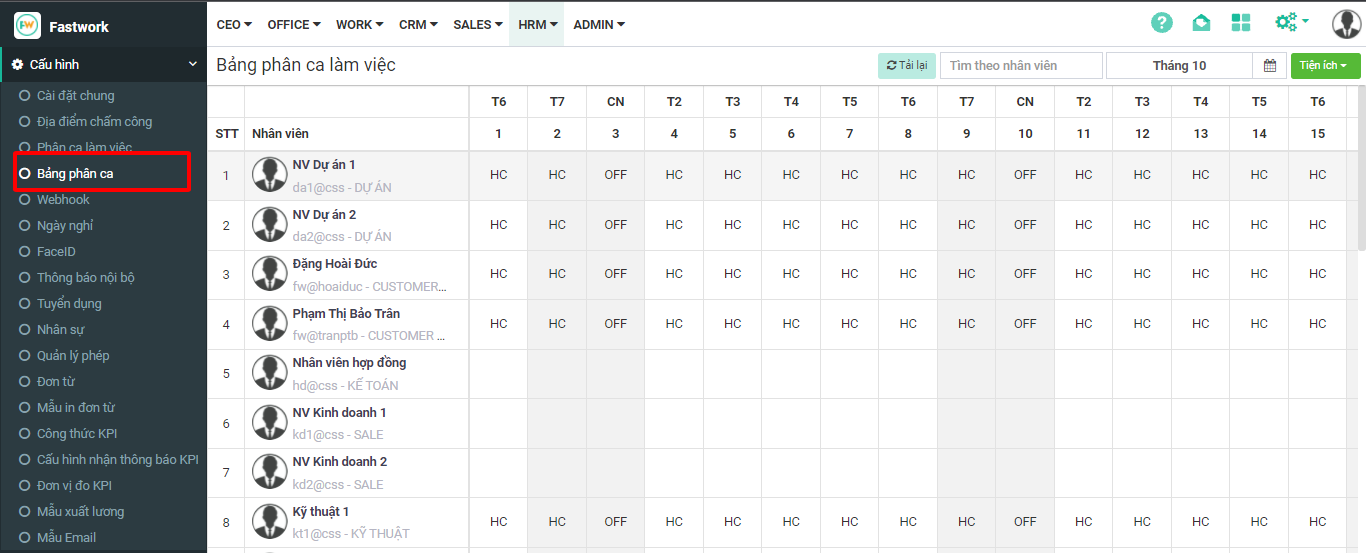Screen dimensions: 1366x553
Task: Select the Webhook sidebar option
Action: (x=63, y=200)
